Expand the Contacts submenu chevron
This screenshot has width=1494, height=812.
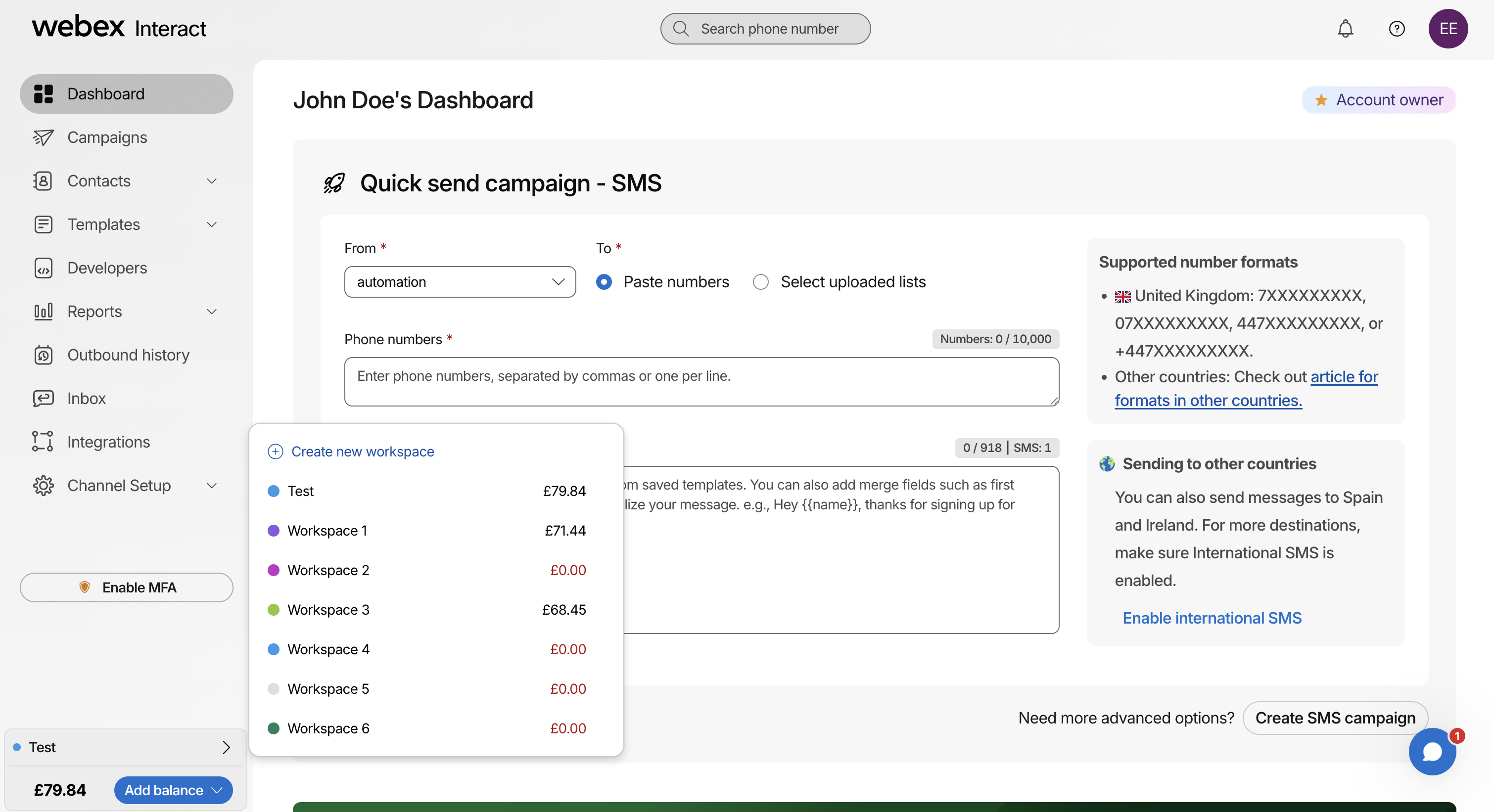click(212, 181)
